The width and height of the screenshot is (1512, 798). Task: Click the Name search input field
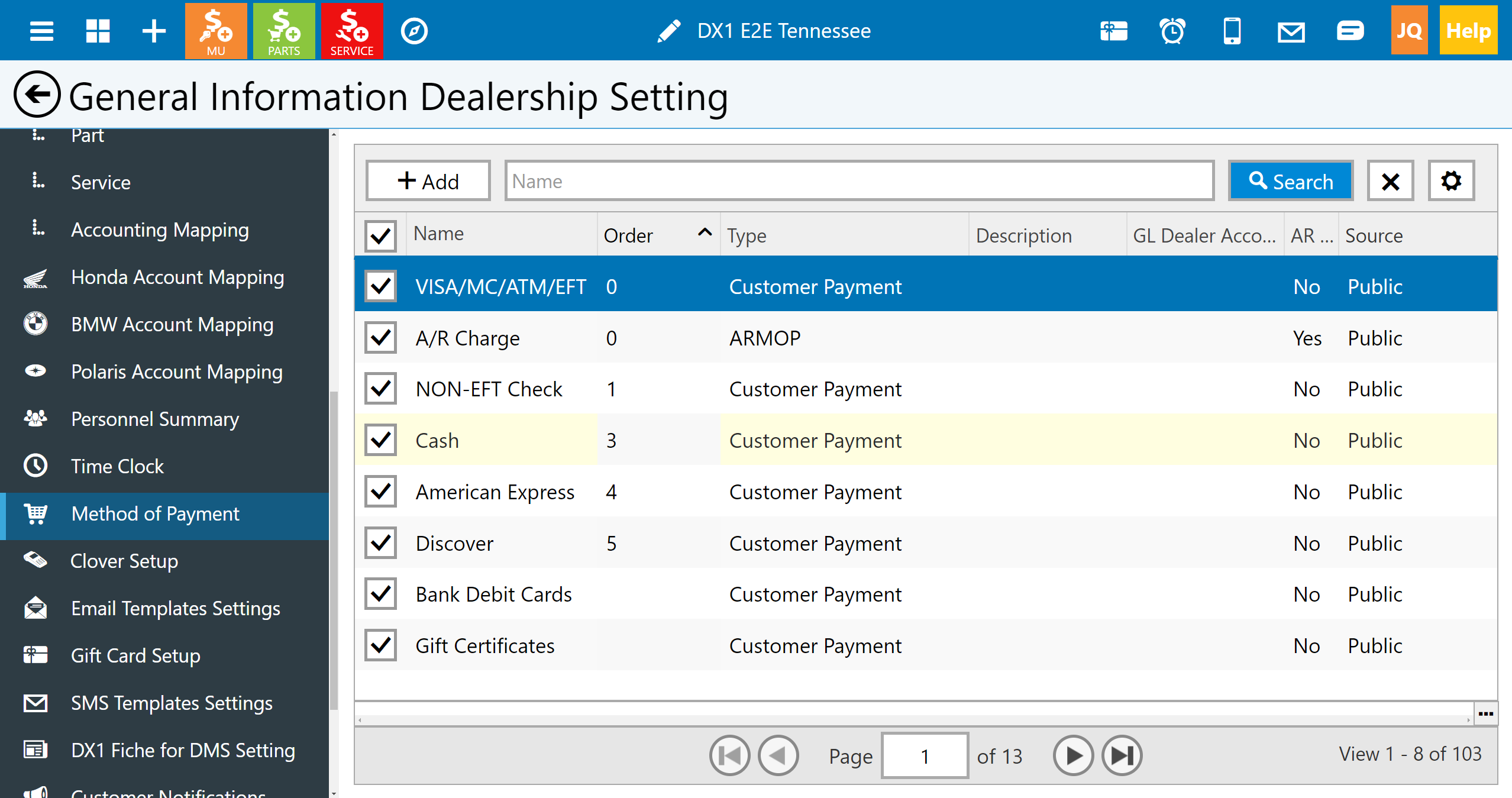tap(859, 181)
